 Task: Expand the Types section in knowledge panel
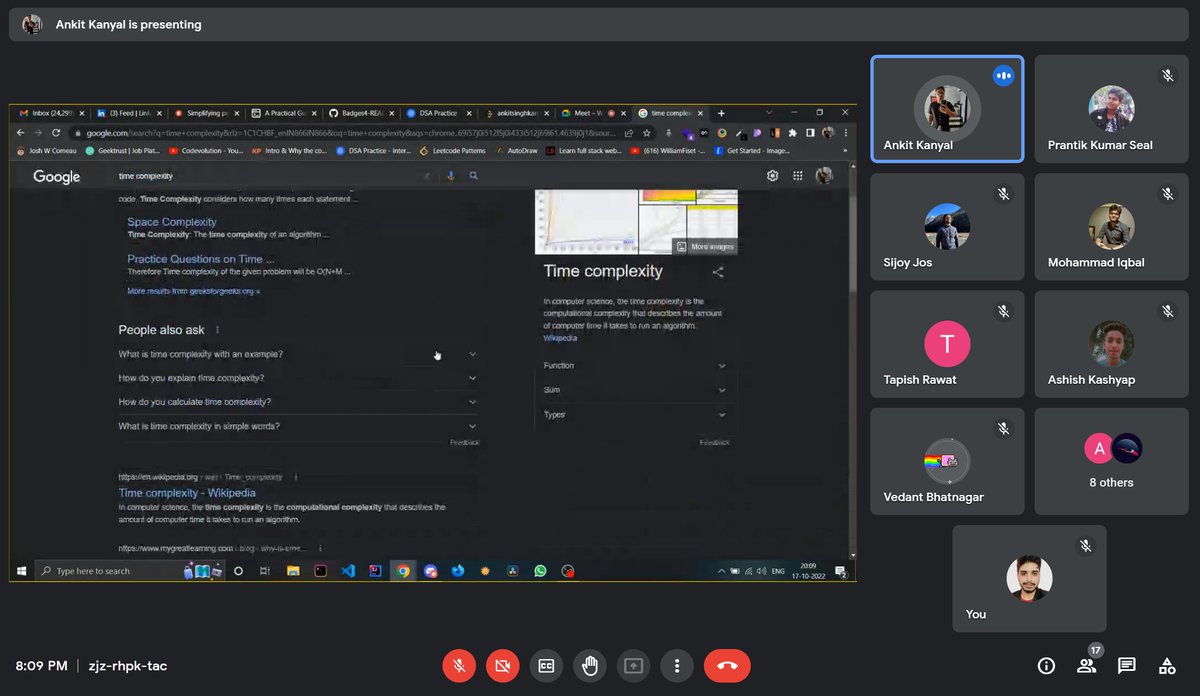635,414
